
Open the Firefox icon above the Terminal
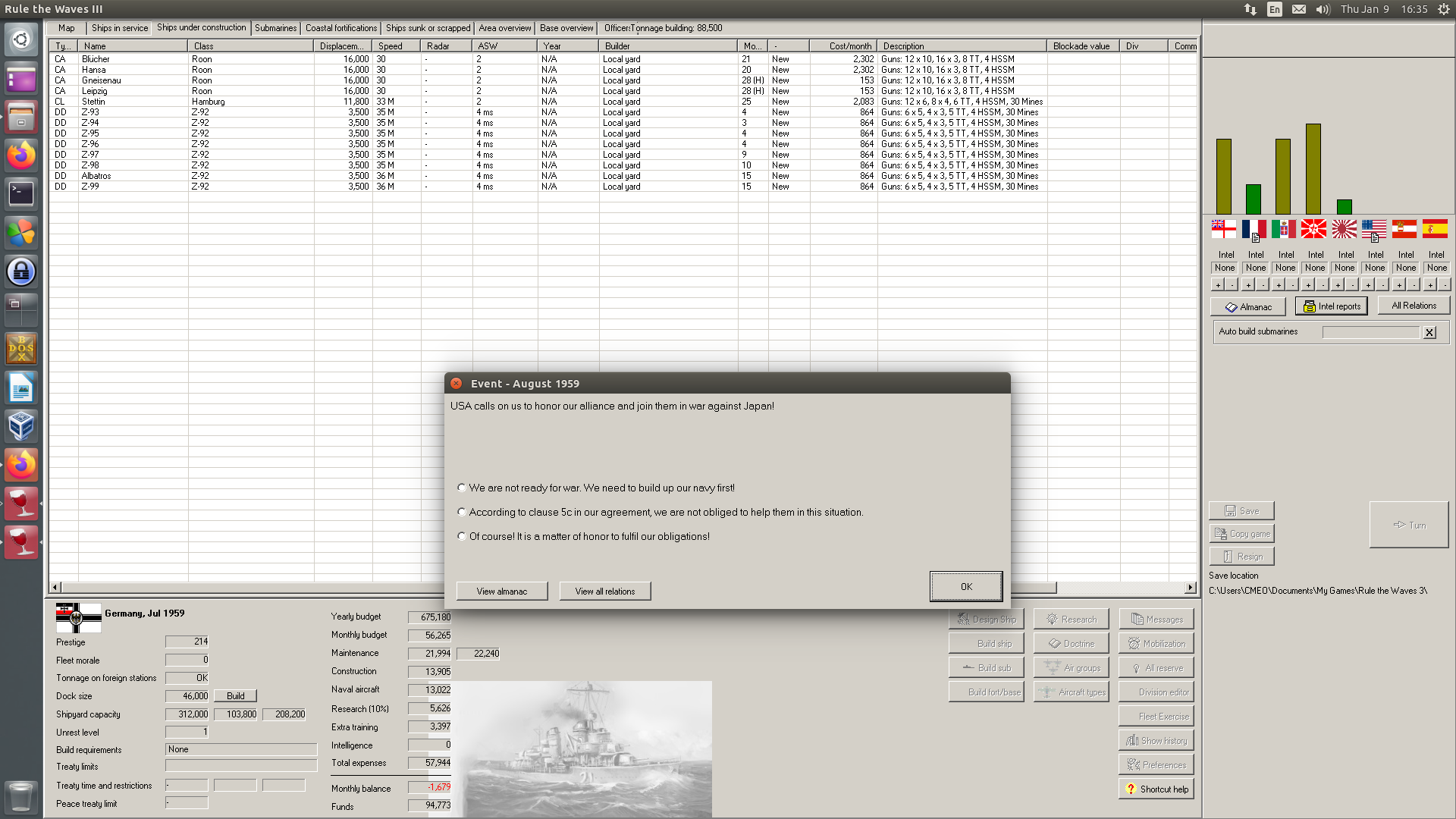pos(21,155)
